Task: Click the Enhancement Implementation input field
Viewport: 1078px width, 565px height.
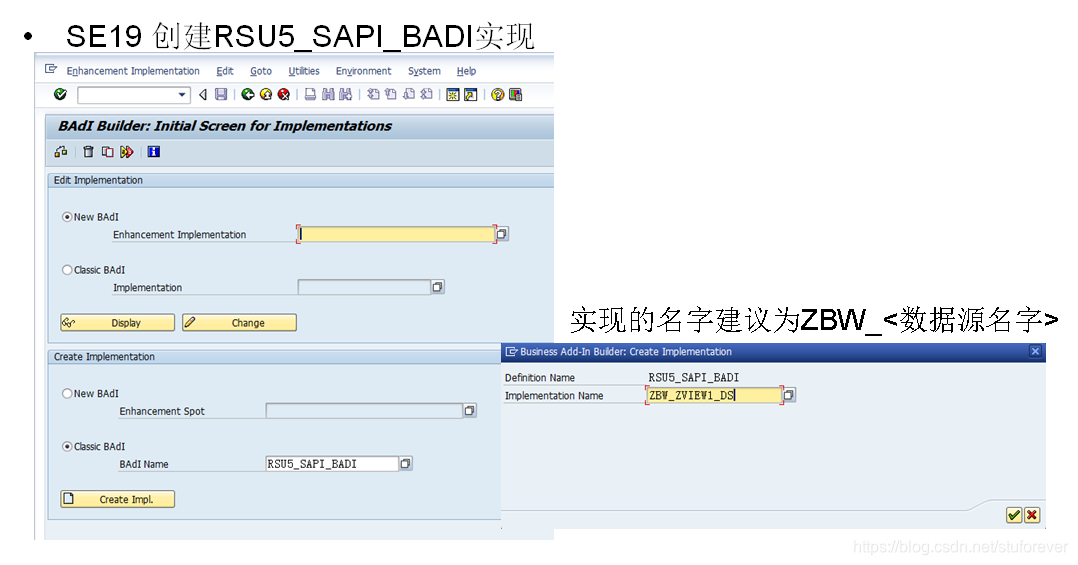Action: coord(397,234)
